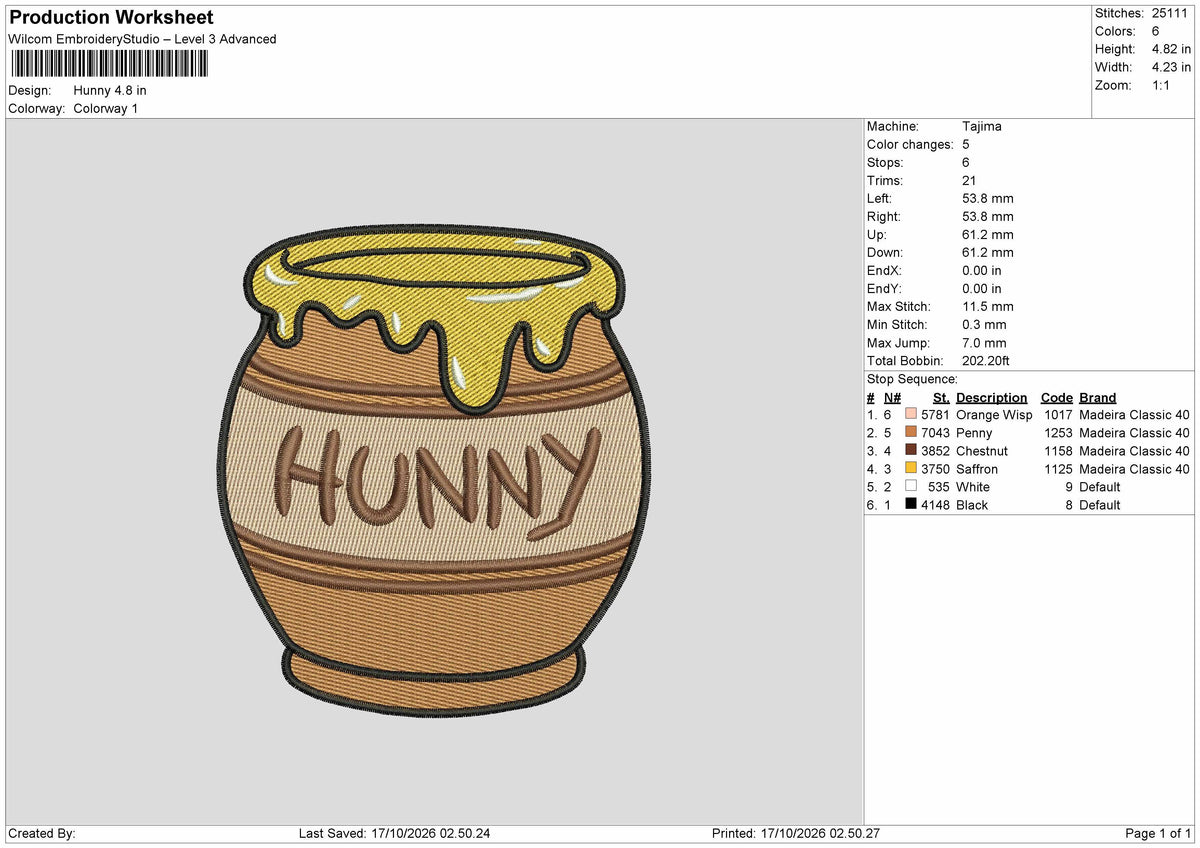Click thread code 1125
The image size is (1200, 848).
(x=1058, y=468)
